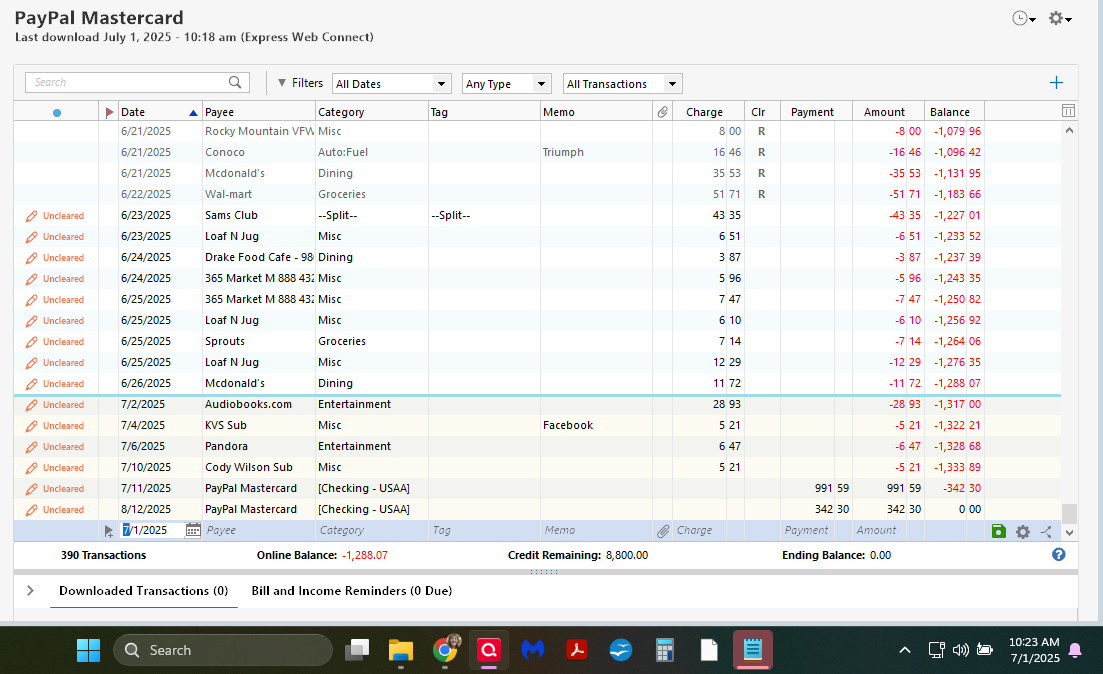
Task: Expand the All Transactions dropdown
Action: 622,84
